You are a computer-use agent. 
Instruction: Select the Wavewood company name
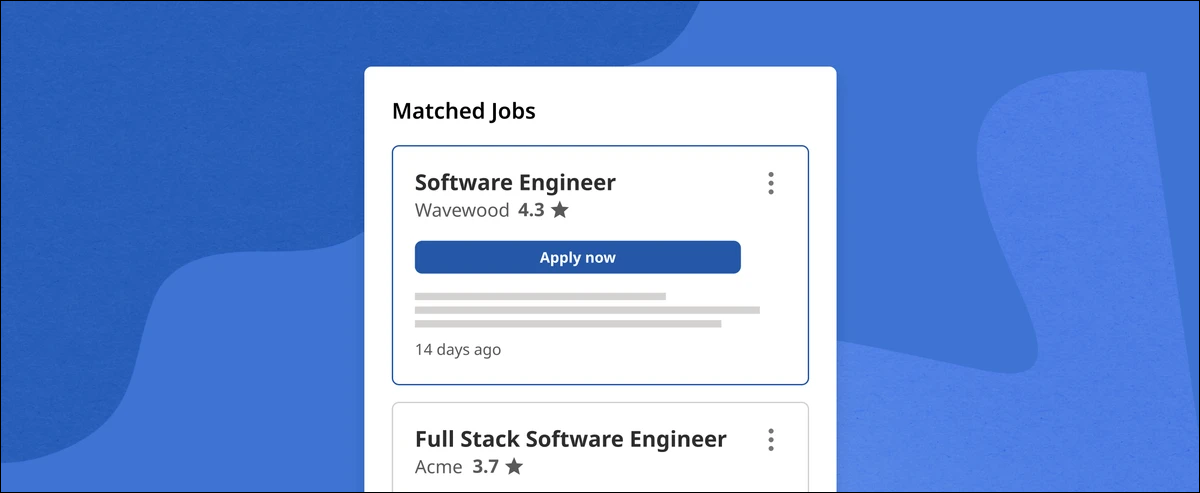(x=461, y=210)
